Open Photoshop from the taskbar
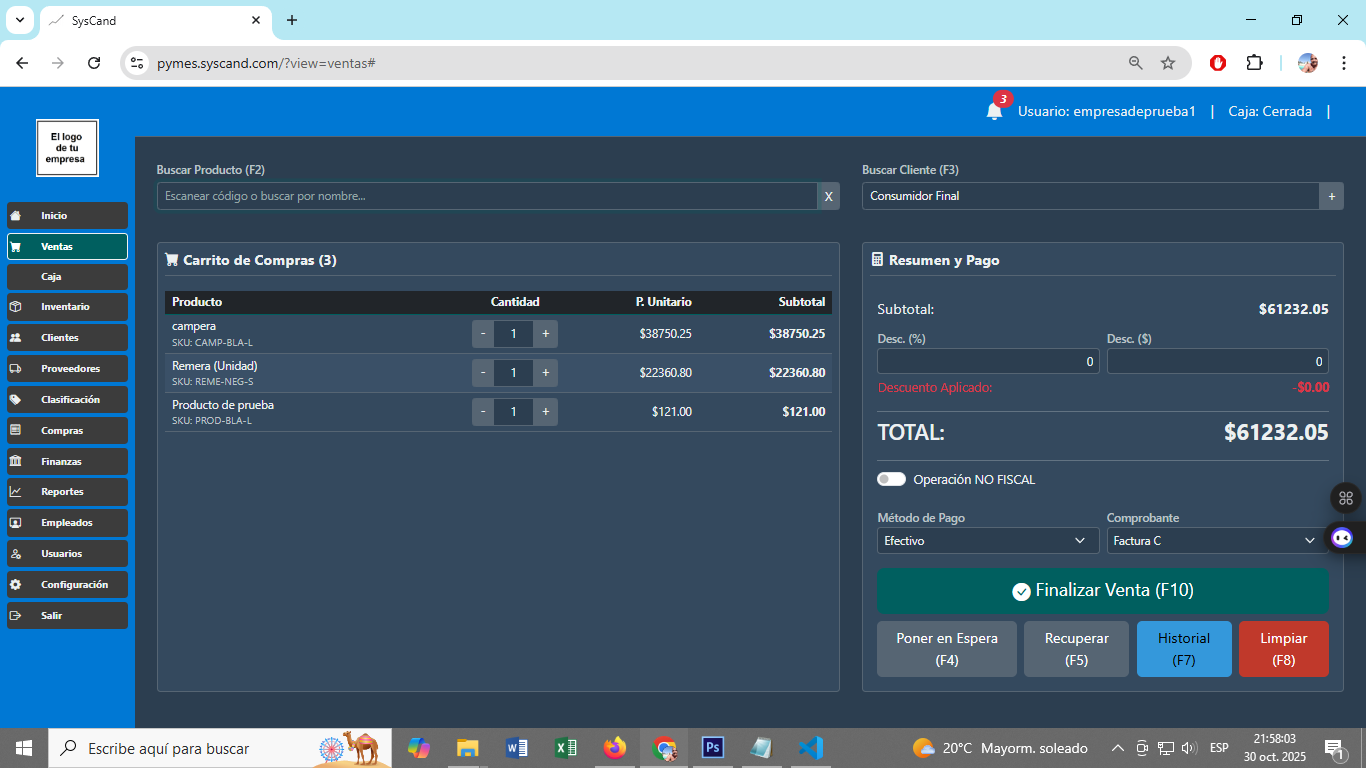The image size is (1366, 768). click(713, 748)
